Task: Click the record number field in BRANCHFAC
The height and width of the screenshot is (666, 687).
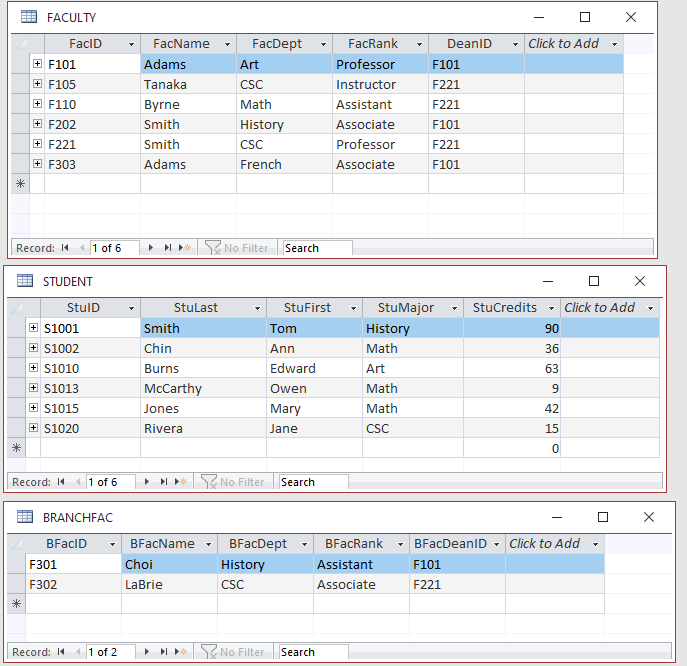Action: click(x=111, y=652)
